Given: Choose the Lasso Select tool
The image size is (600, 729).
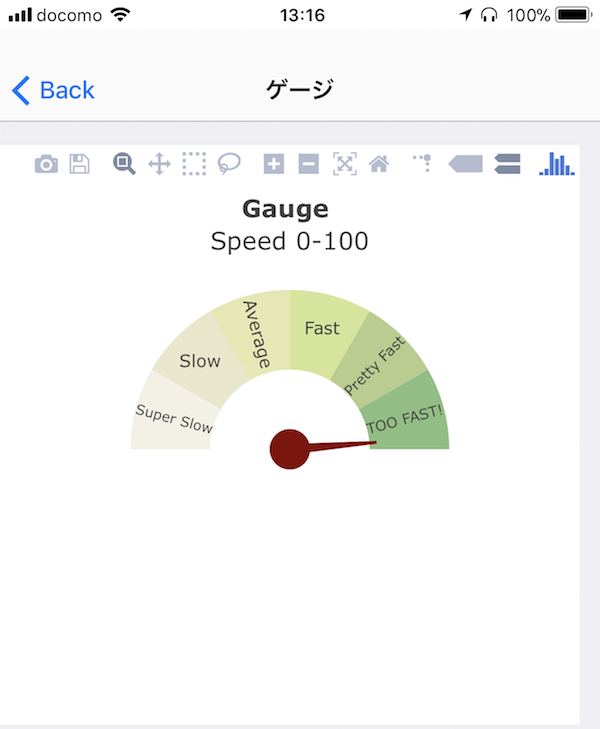Looking at the screenshot, I should pyautogui.click(x=229, y=164).
